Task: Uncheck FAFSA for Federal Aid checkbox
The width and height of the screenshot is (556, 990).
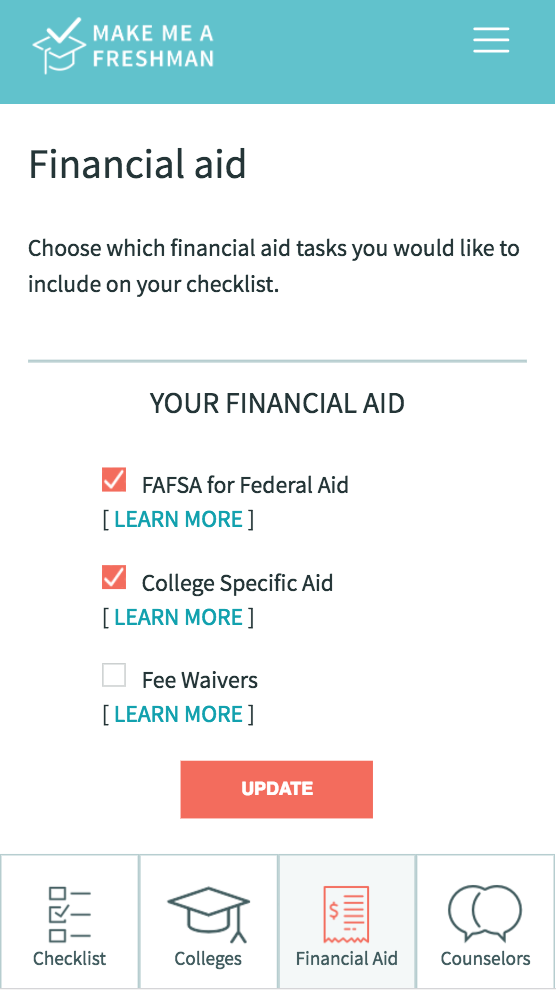Action: (114, 480)
